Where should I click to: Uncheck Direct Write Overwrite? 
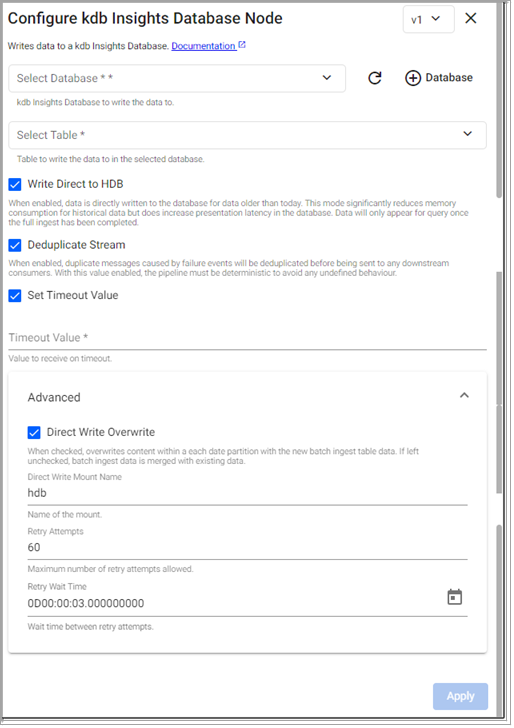point(34,433)
